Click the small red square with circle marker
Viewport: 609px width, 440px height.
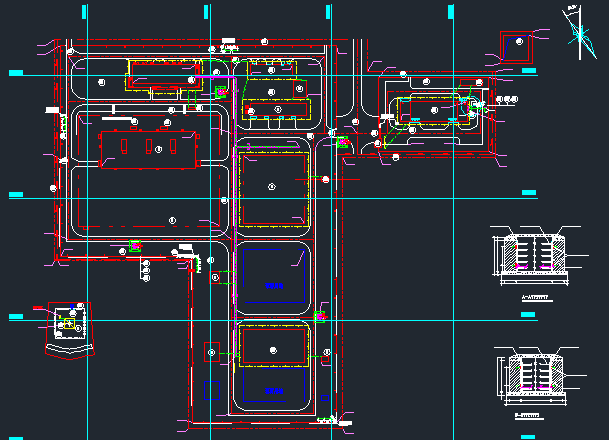212,351
